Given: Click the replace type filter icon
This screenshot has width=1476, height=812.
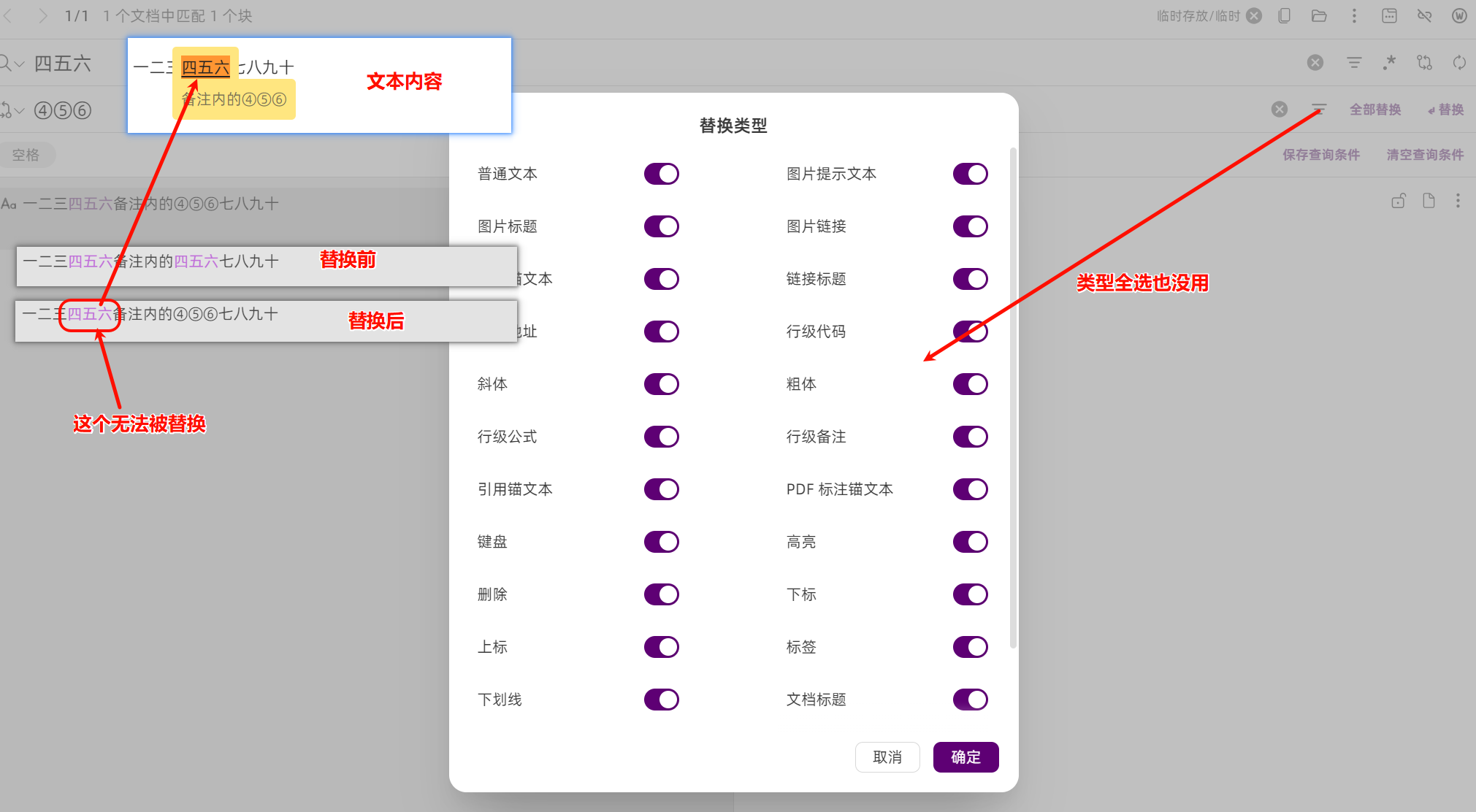Looking at the screenshot, I should point(1318,110).
